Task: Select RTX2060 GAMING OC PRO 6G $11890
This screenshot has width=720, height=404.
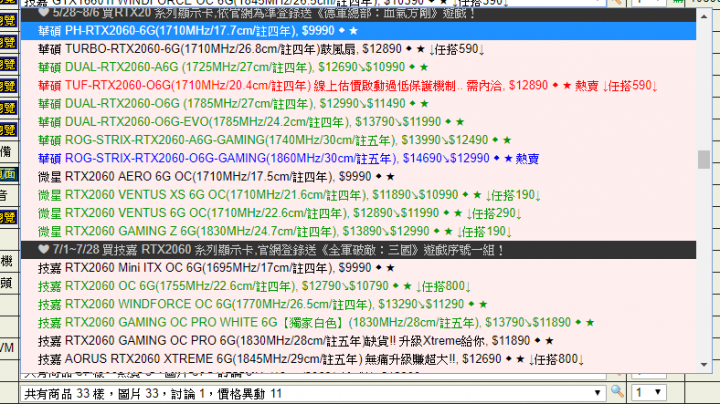Action: [358, 341]
